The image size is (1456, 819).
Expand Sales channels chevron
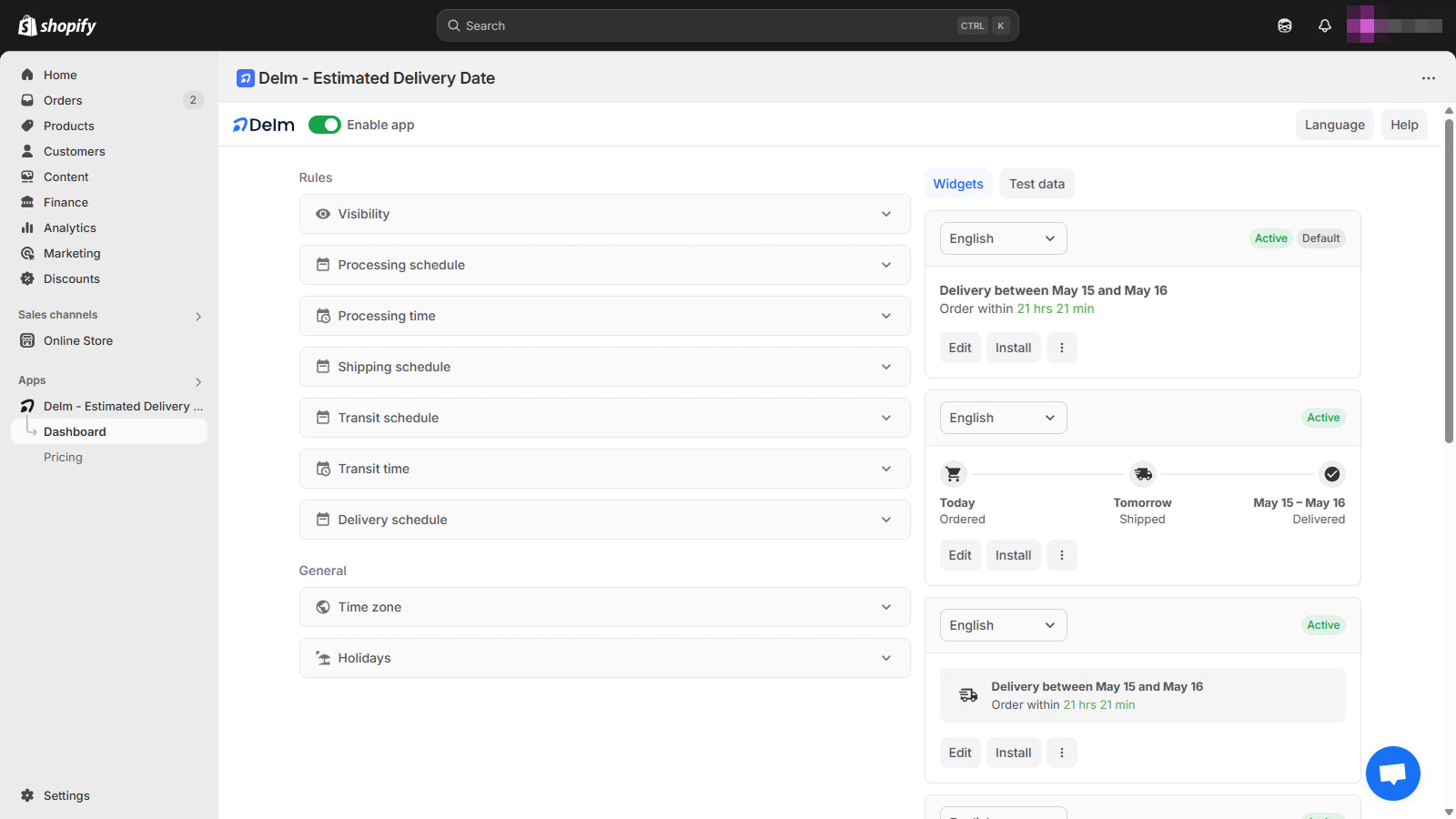[x=198, y=317]
